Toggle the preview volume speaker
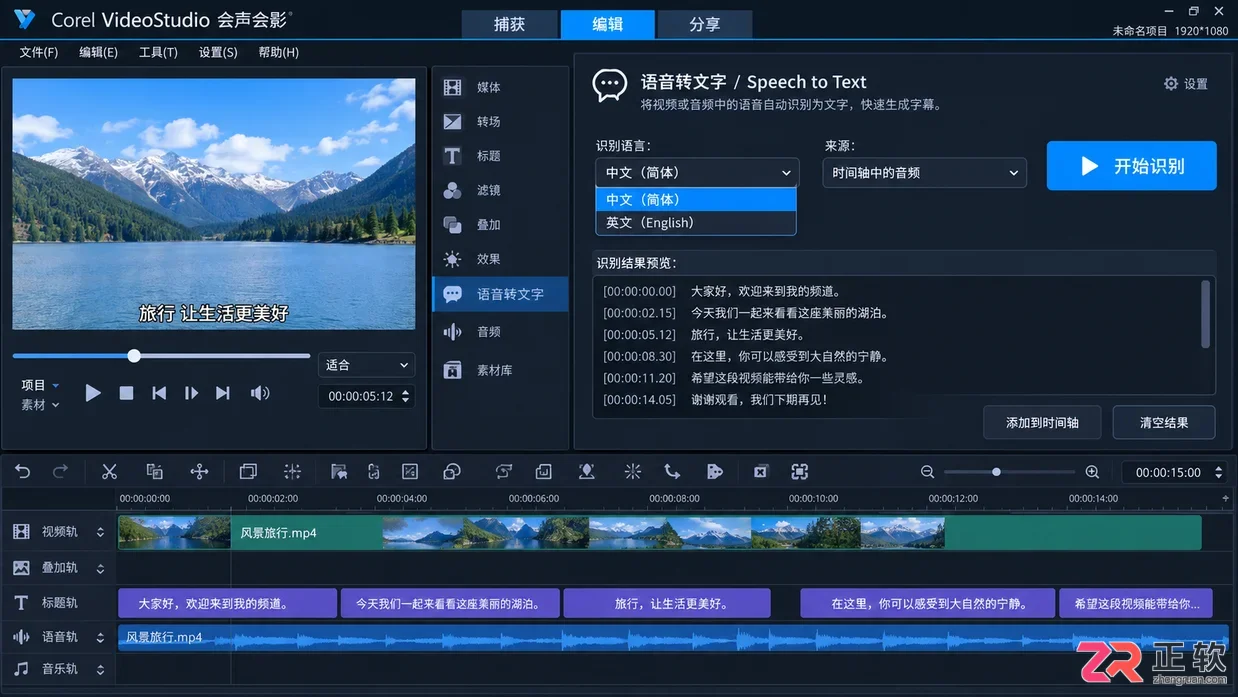 pyautogui.click(x=260, y=393)
